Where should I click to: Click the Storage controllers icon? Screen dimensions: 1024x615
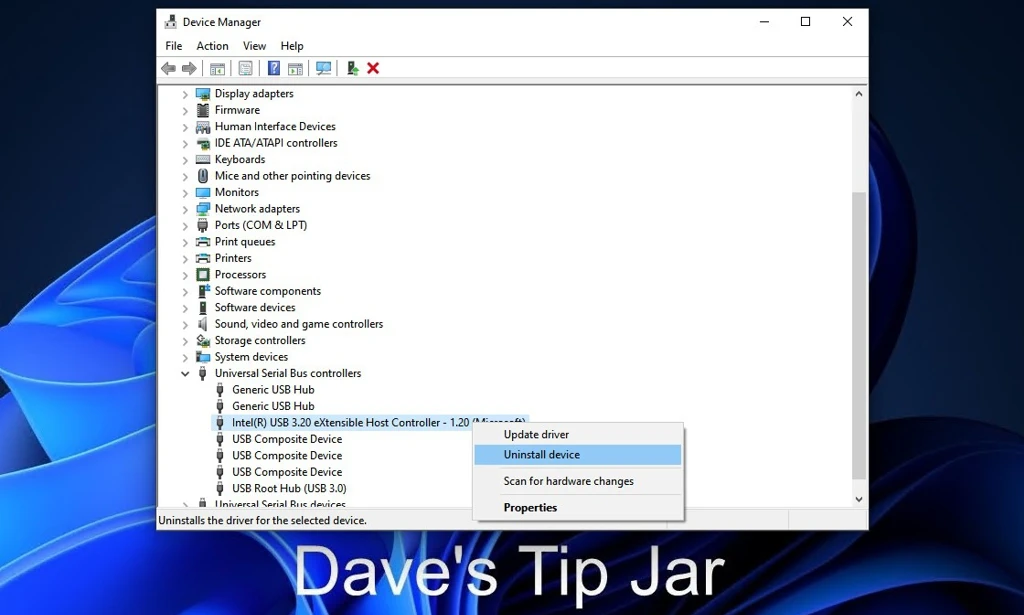tap(203, 340)
